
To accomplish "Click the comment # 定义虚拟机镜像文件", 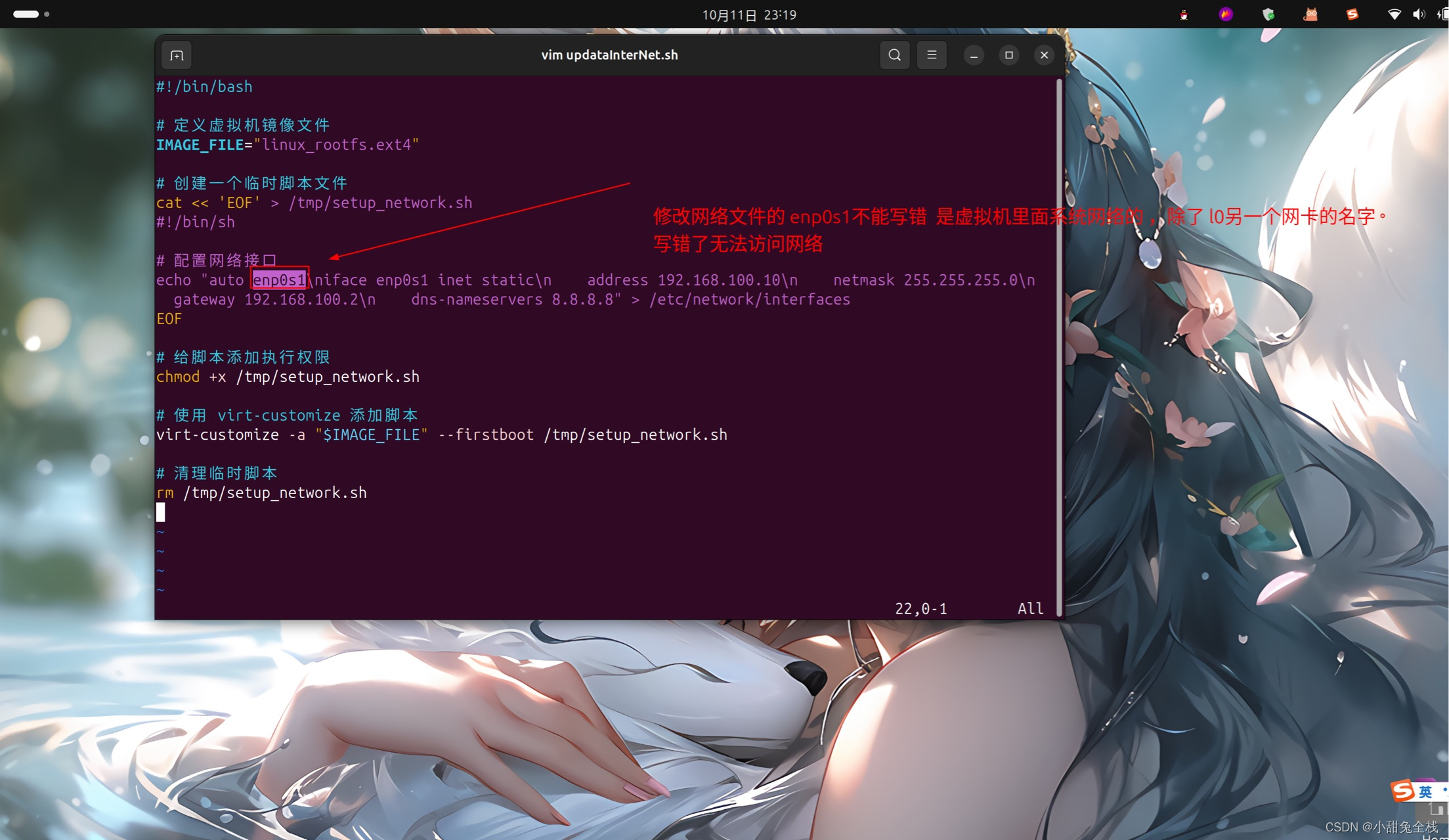I will point(243,125).
